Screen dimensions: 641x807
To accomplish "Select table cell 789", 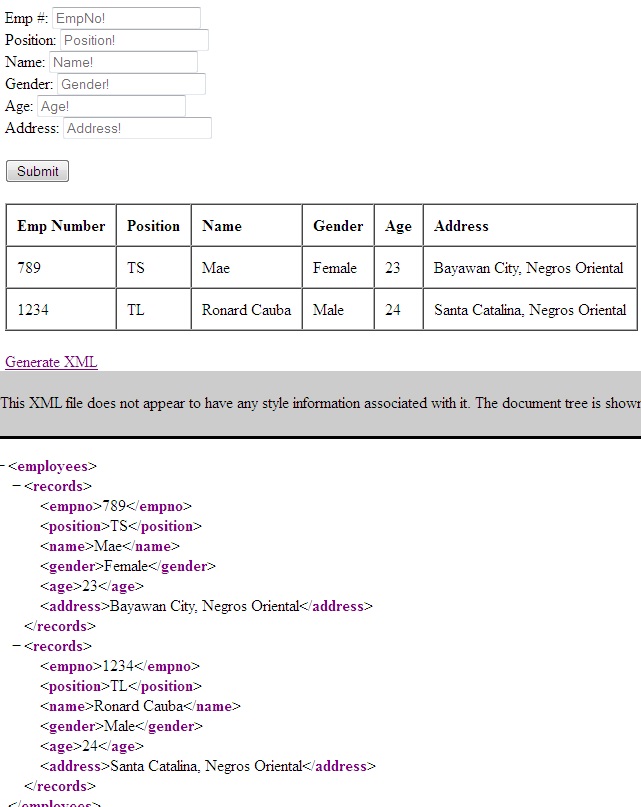I will point(61,268).
